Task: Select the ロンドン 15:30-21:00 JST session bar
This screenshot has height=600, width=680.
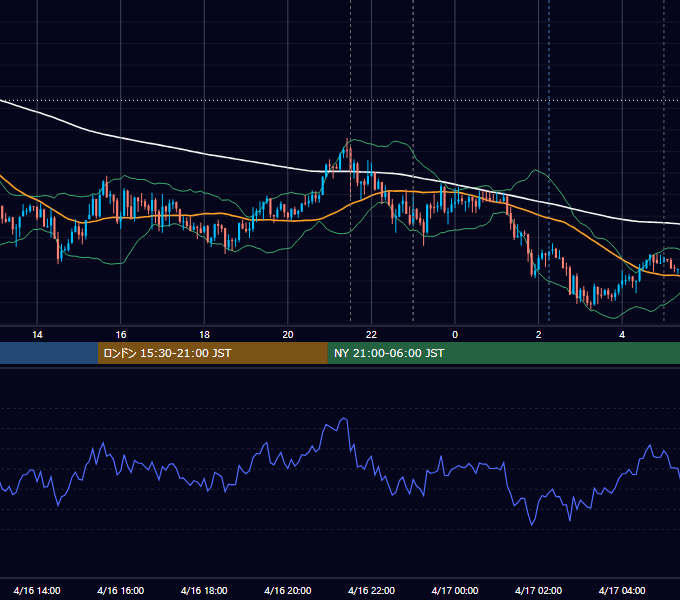Action: click(212, 353)
